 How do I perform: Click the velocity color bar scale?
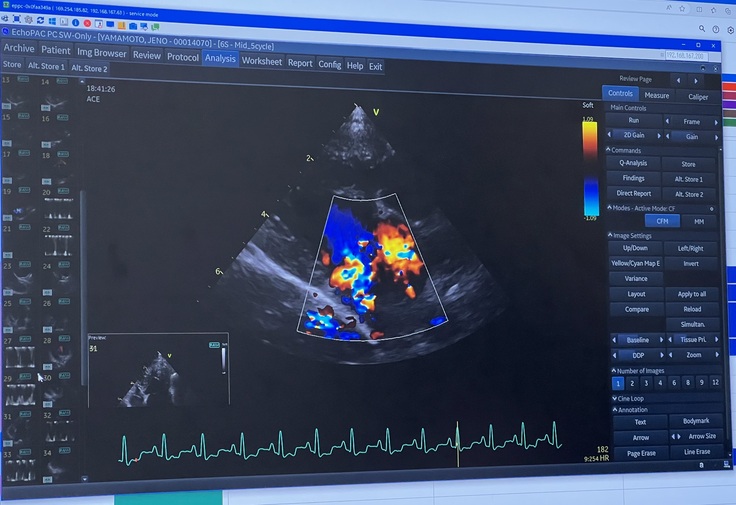coord(589,168)
